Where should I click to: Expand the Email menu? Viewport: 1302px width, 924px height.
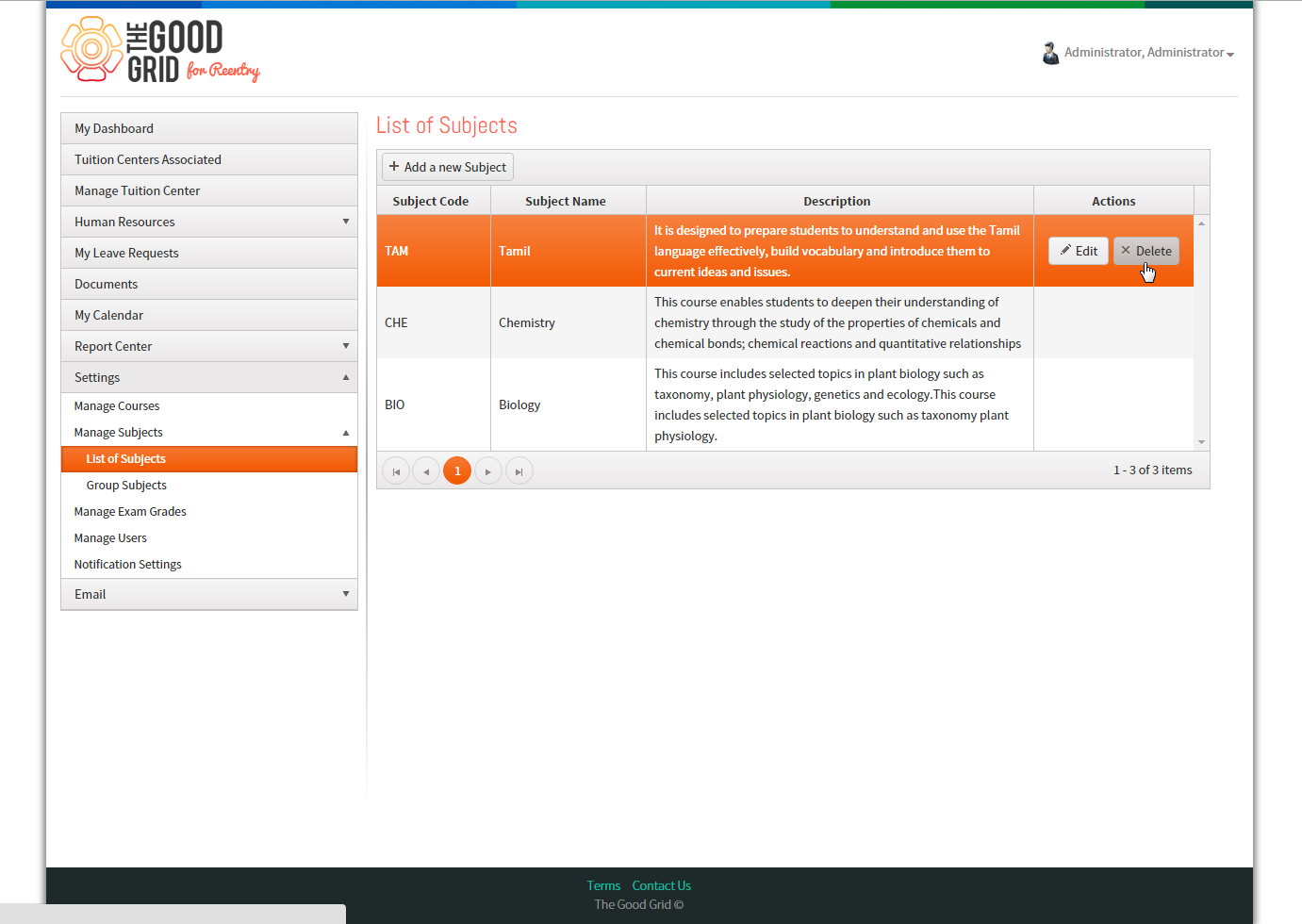[209, 594]
